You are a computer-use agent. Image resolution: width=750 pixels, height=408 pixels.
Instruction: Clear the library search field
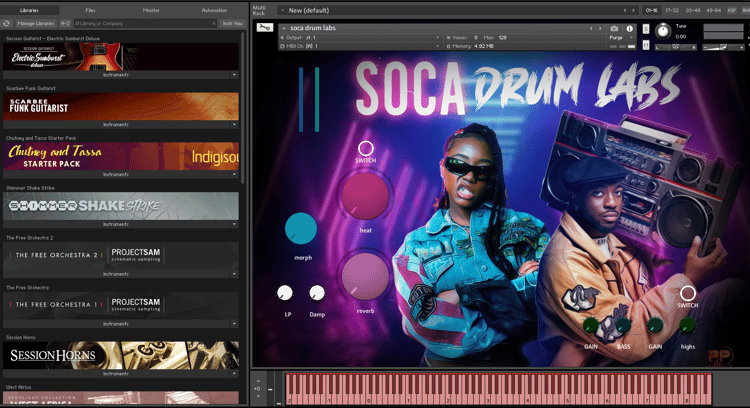(x=214, y=23)
